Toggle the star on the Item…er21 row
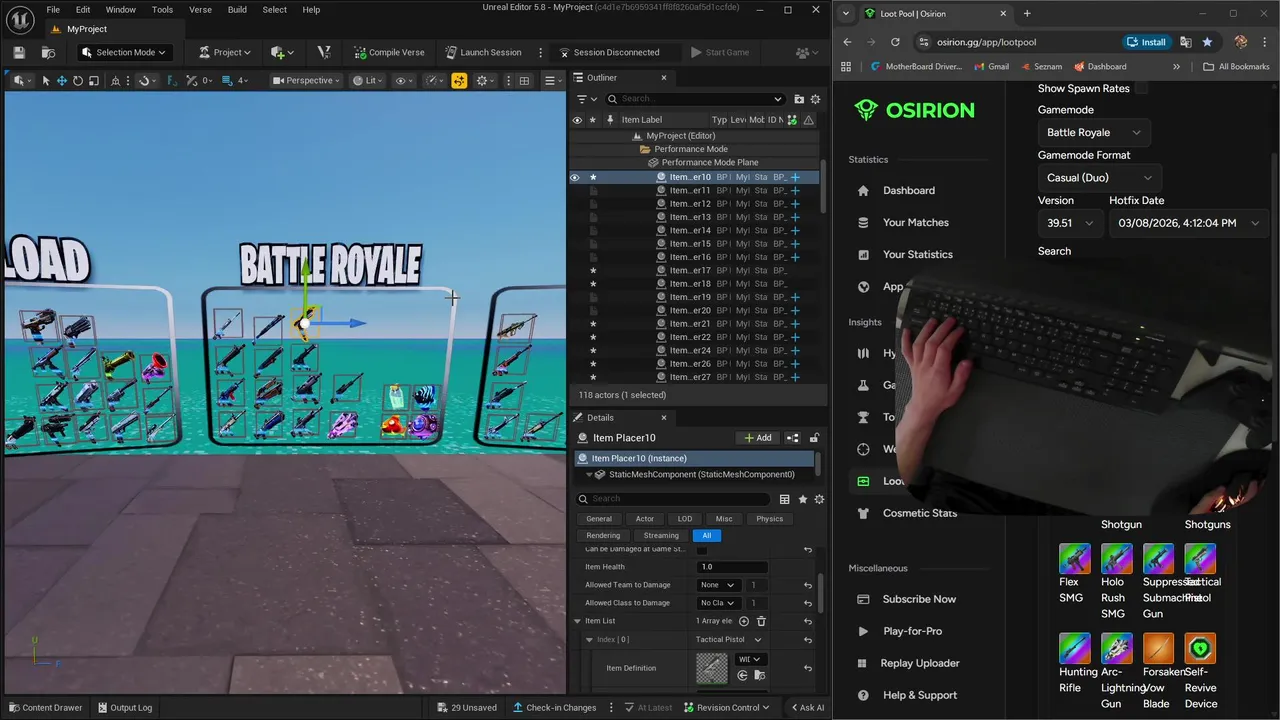The width and height of the screenshot is (1280, 720). pyautogui.click(x=593, y=324)
